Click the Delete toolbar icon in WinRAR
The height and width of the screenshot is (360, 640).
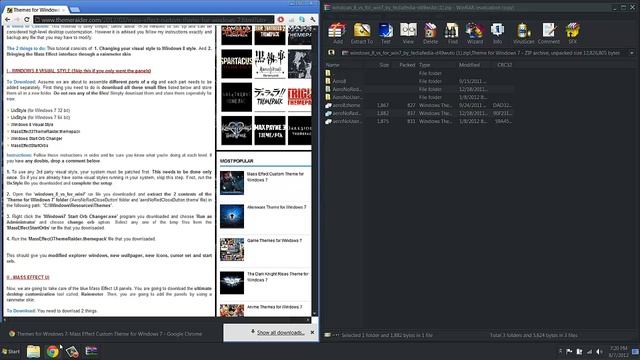pos(430,33)
